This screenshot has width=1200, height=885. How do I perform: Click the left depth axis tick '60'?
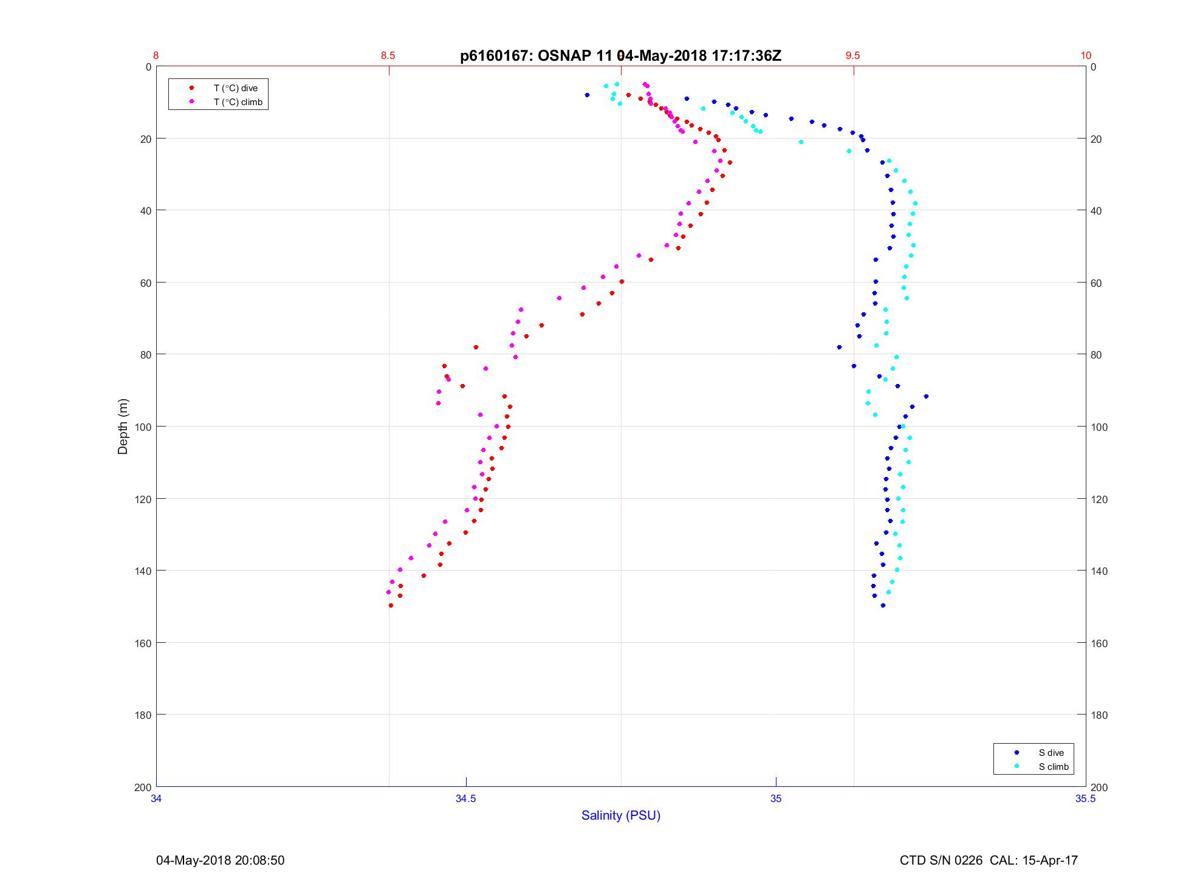[146, 283]
